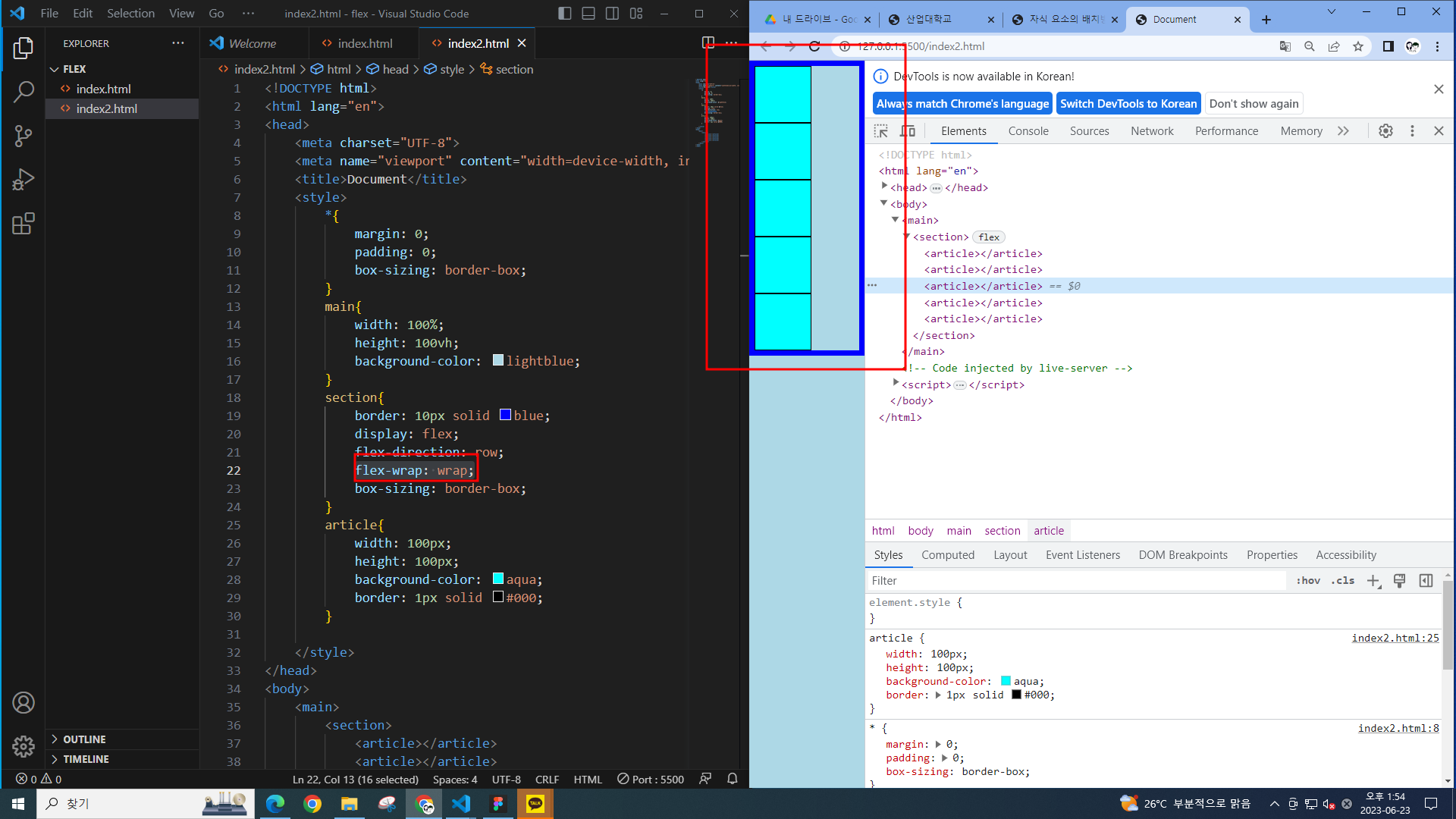Toggle the device toolbar icon in DevTools
Screen dimensions: 1456x819
click(907, 131)
